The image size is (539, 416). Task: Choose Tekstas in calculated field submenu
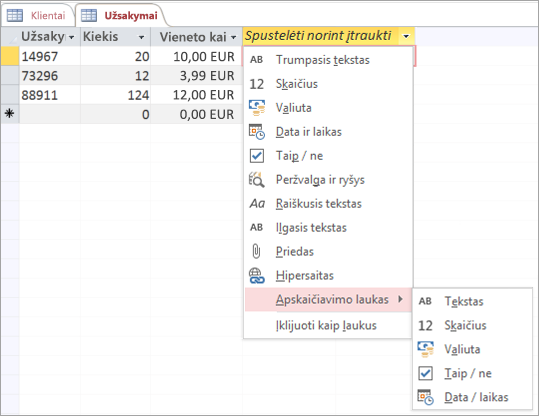pyautogui.click(x=472, y=301)
